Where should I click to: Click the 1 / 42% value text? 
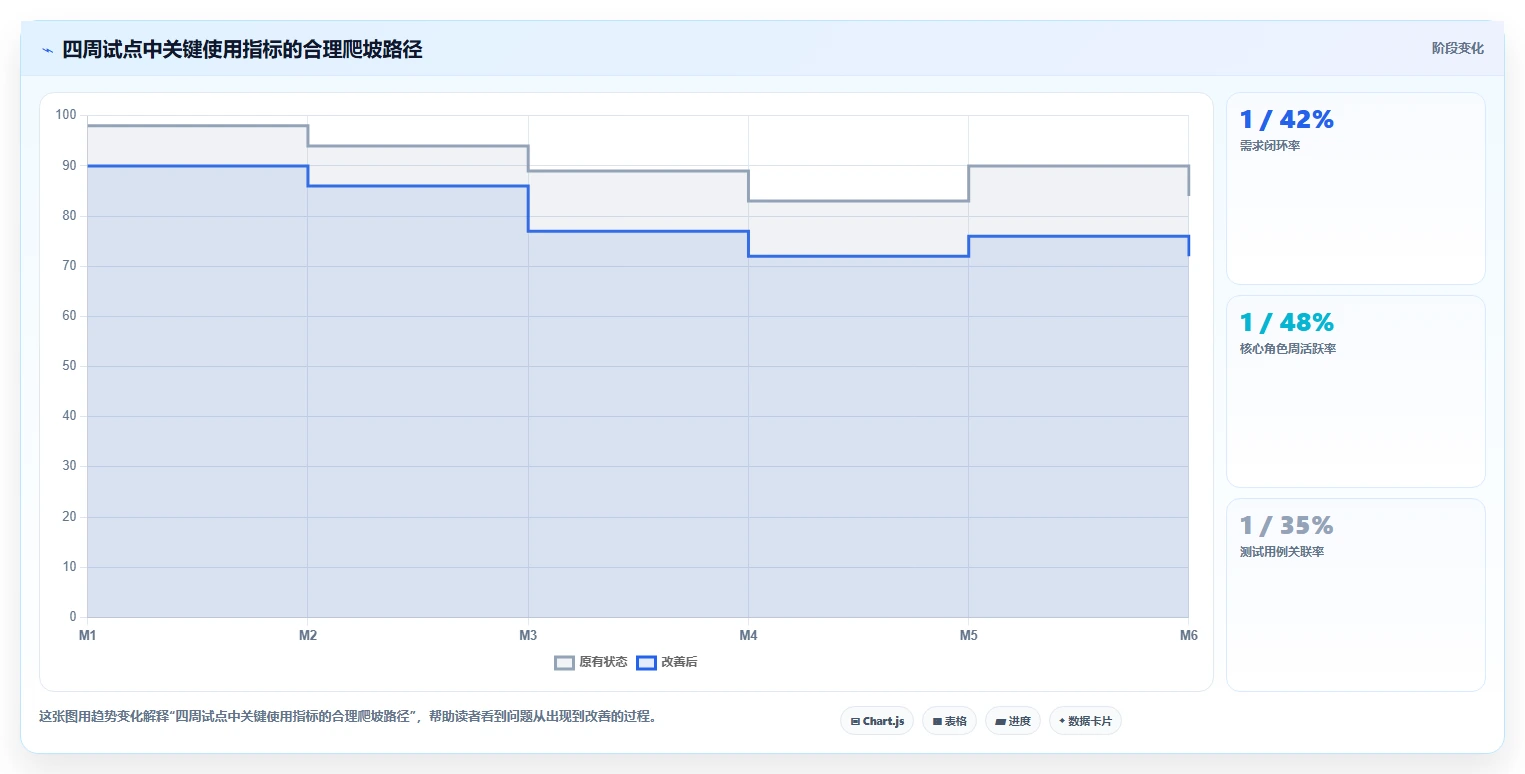[1286, 120]
